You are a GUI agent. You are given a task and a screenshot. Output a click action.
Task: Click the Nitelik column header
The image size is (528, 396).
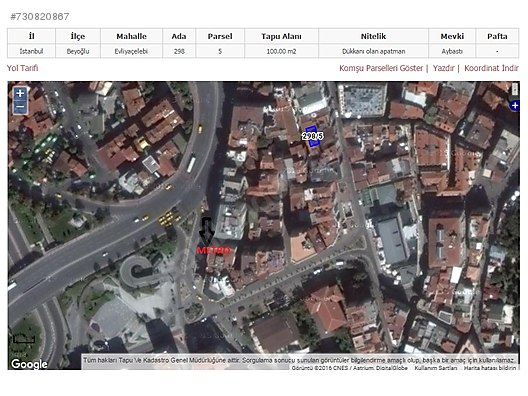pos(373,36)
